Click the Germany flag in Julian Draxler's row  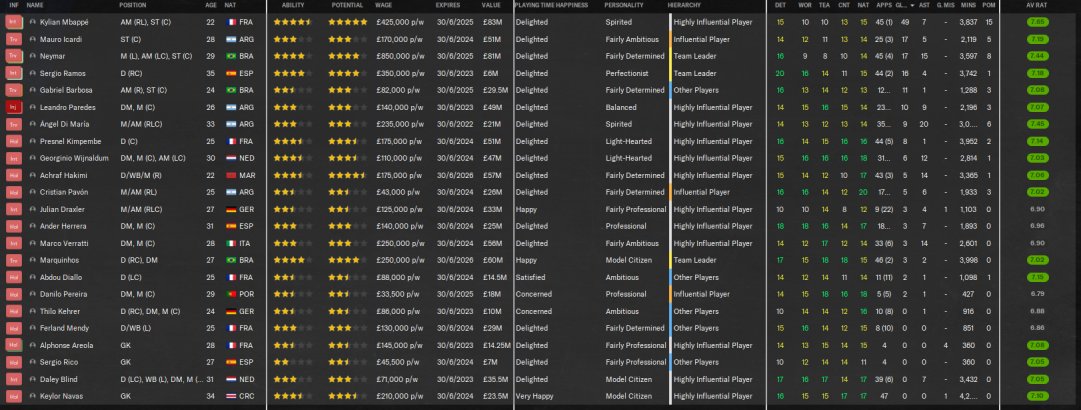point(231,209)
